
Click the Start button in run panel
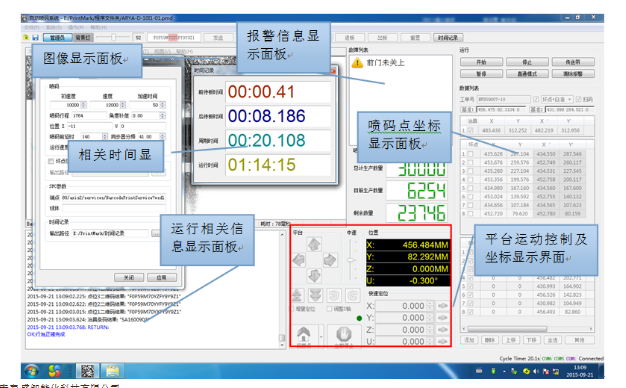[x=481, y=62]
